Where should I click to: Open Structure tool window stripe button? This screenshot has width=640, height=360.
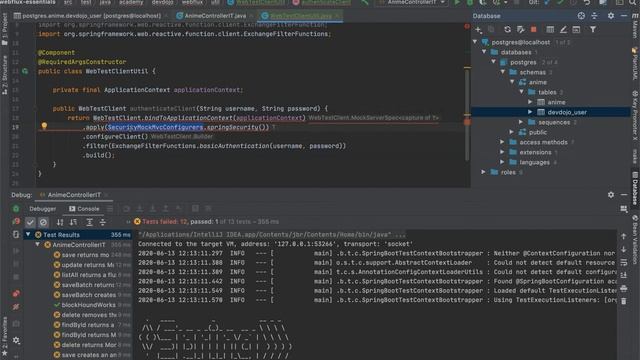tap(4, 76)
